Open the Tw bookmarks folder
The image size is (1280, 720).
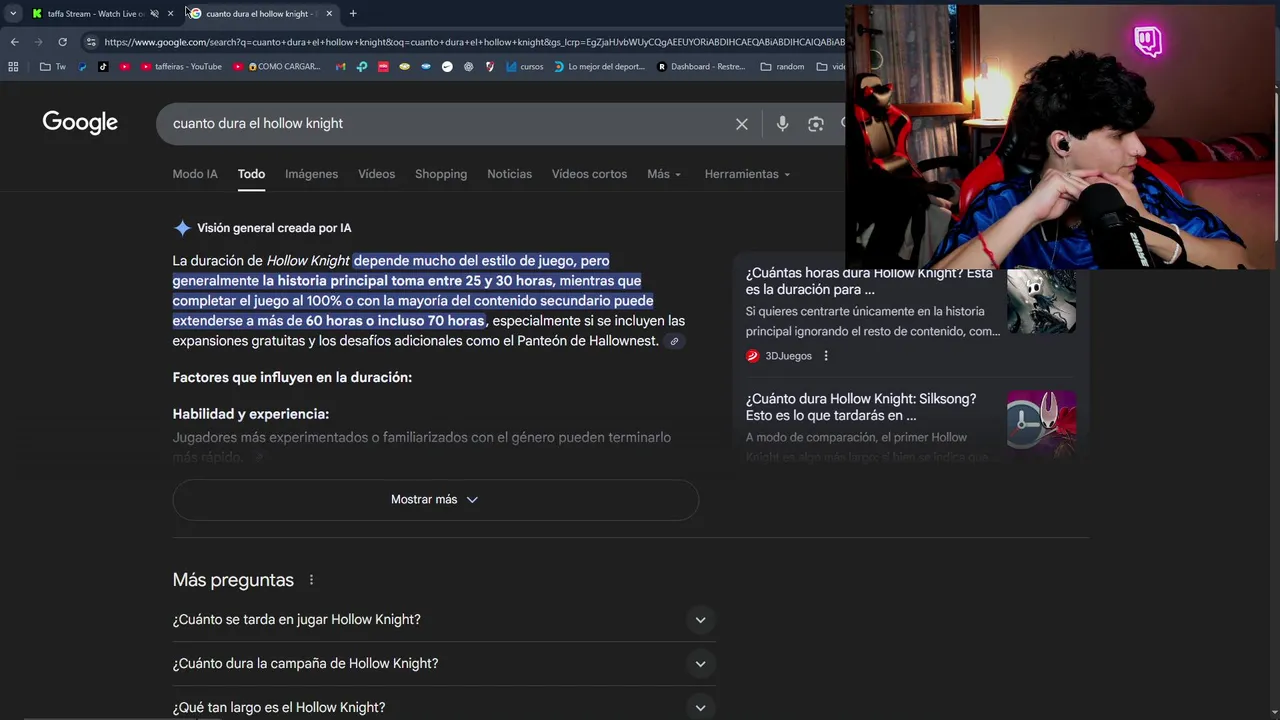tap(53, 67)
